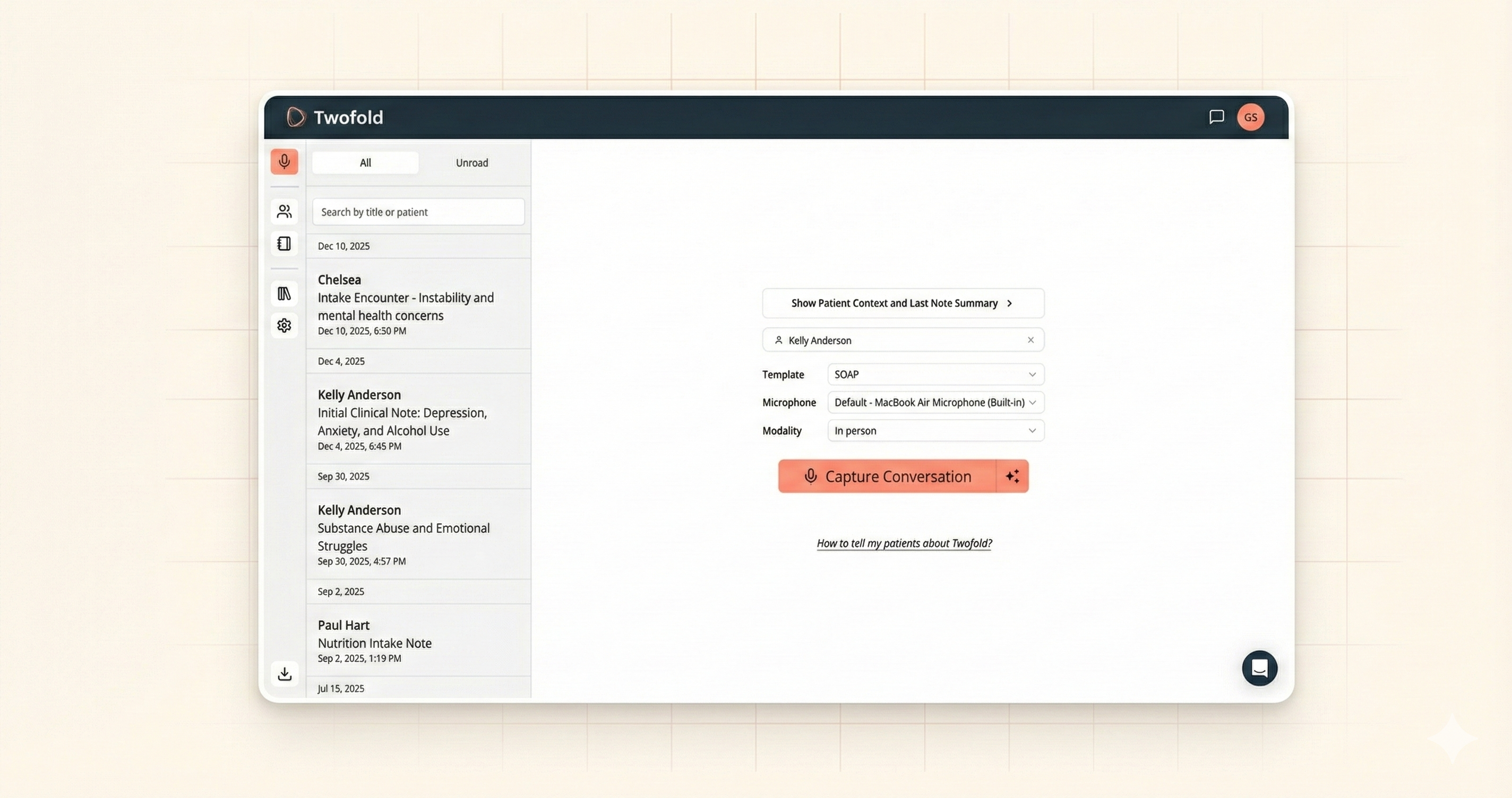Expand Show Patient Context and Last Note Summary
Image resolution: width=1512 pixels, height=798 pixels.
pyautogui.click(x=903, y=303)
